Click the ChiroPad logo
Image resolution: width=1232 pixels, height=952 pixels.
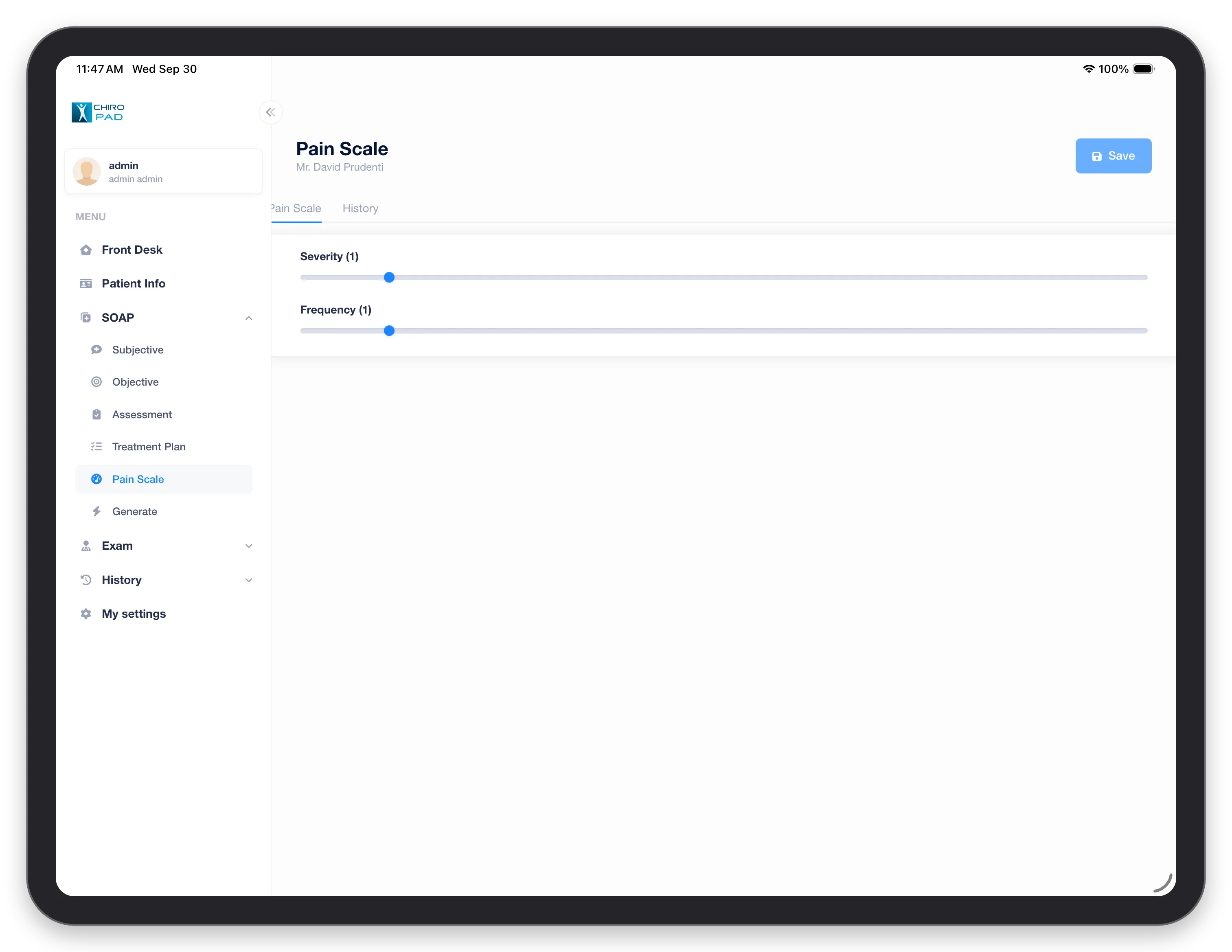tap(98, 112)
